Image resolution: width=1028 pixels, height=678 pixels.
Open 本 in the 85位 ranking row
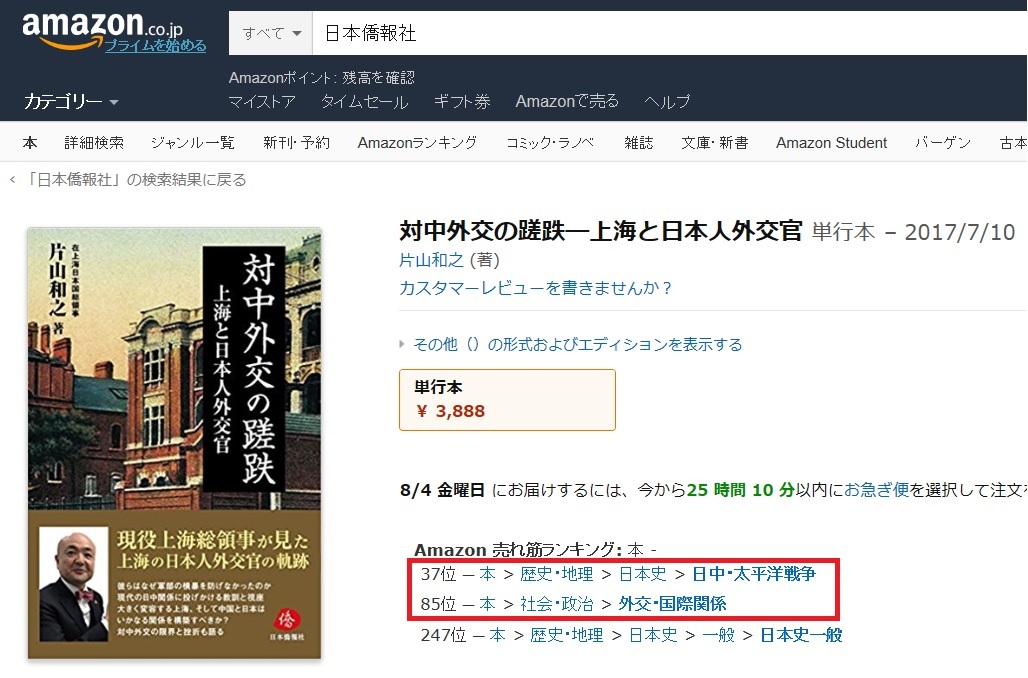(487, 604)
